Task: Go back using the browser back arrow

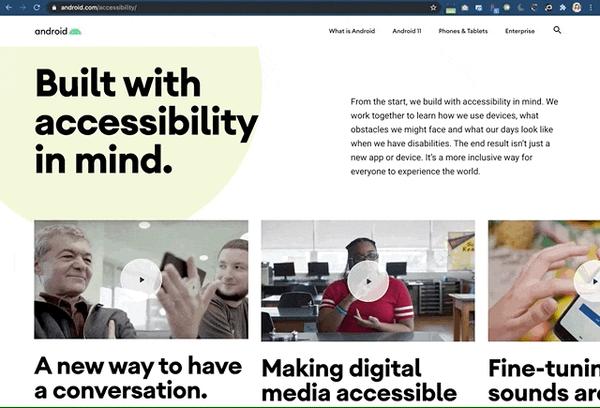Action: [9, 7]
